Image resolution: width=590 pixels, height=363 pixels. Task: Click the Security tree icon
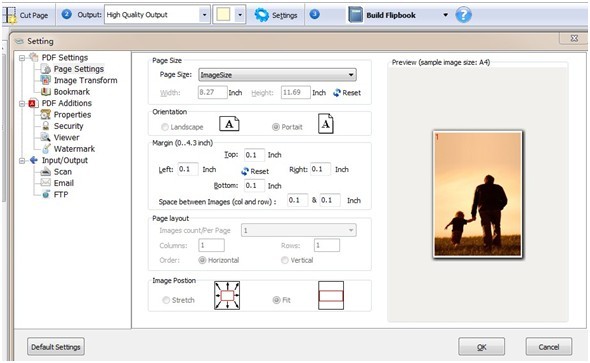[46, 126]
